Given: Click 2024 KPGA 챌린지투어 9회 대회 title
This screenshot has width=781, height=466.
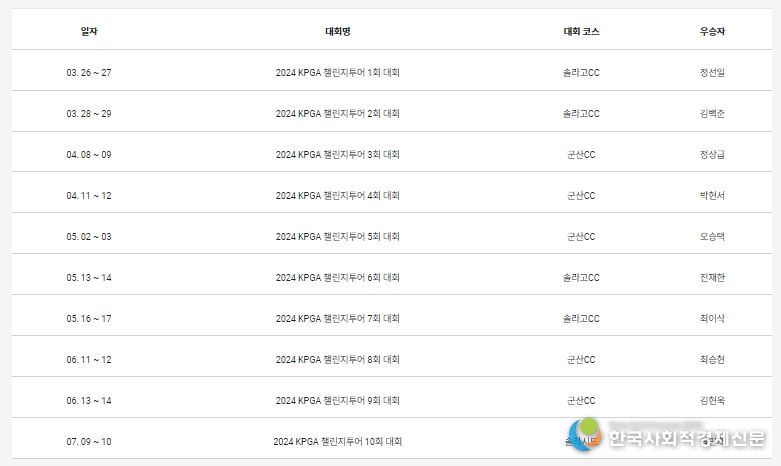Looking at the screenshot, I should coord(338,401).
